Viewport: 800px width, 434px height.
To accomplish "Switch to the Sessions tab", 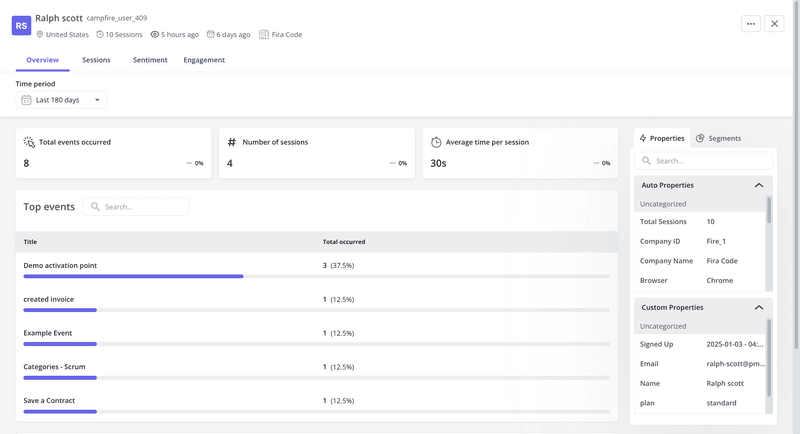I will 96,60.
